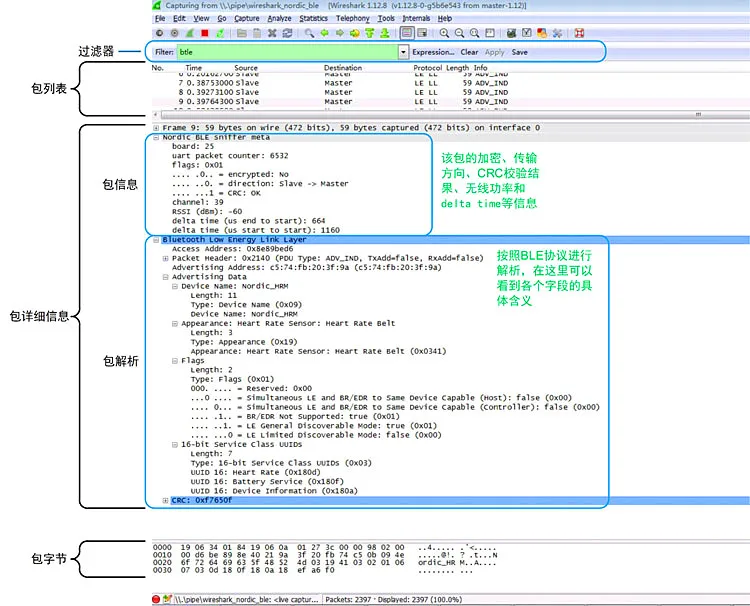Open the capture interfaces list icon
Screen dimensions: 750x606
(x=159, y=33)
